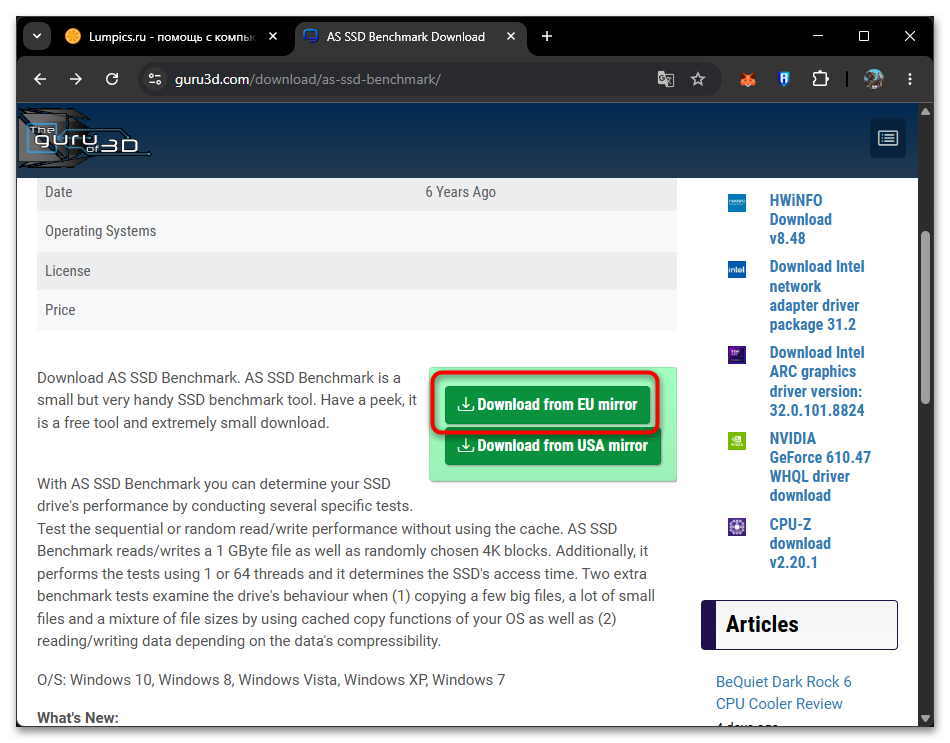950x743 pixels.
Task: Close the AS SSD Benchmark Download tab
Action: 511,36
